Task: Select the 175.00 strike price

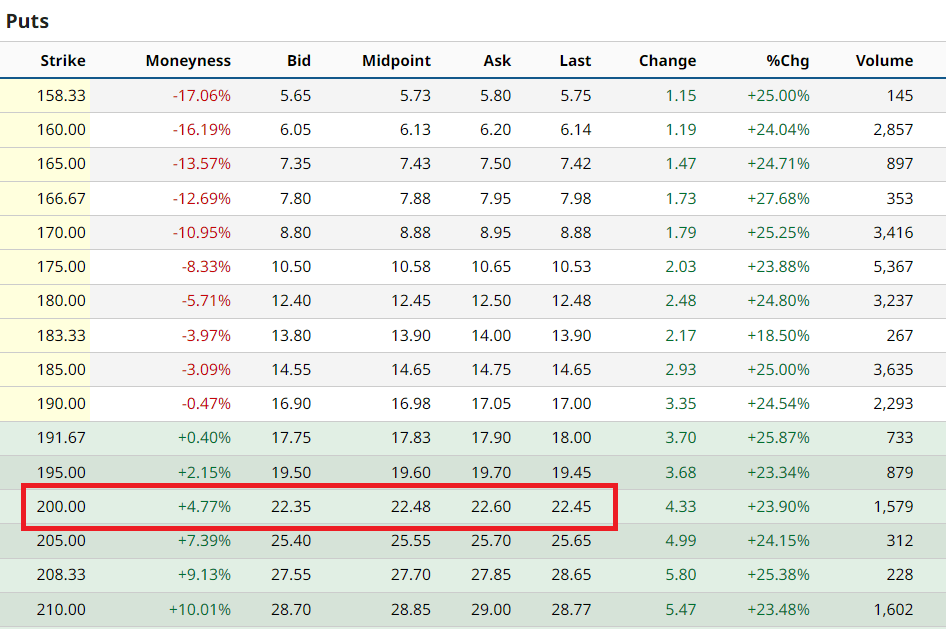Action: click(x=62, y=267)
